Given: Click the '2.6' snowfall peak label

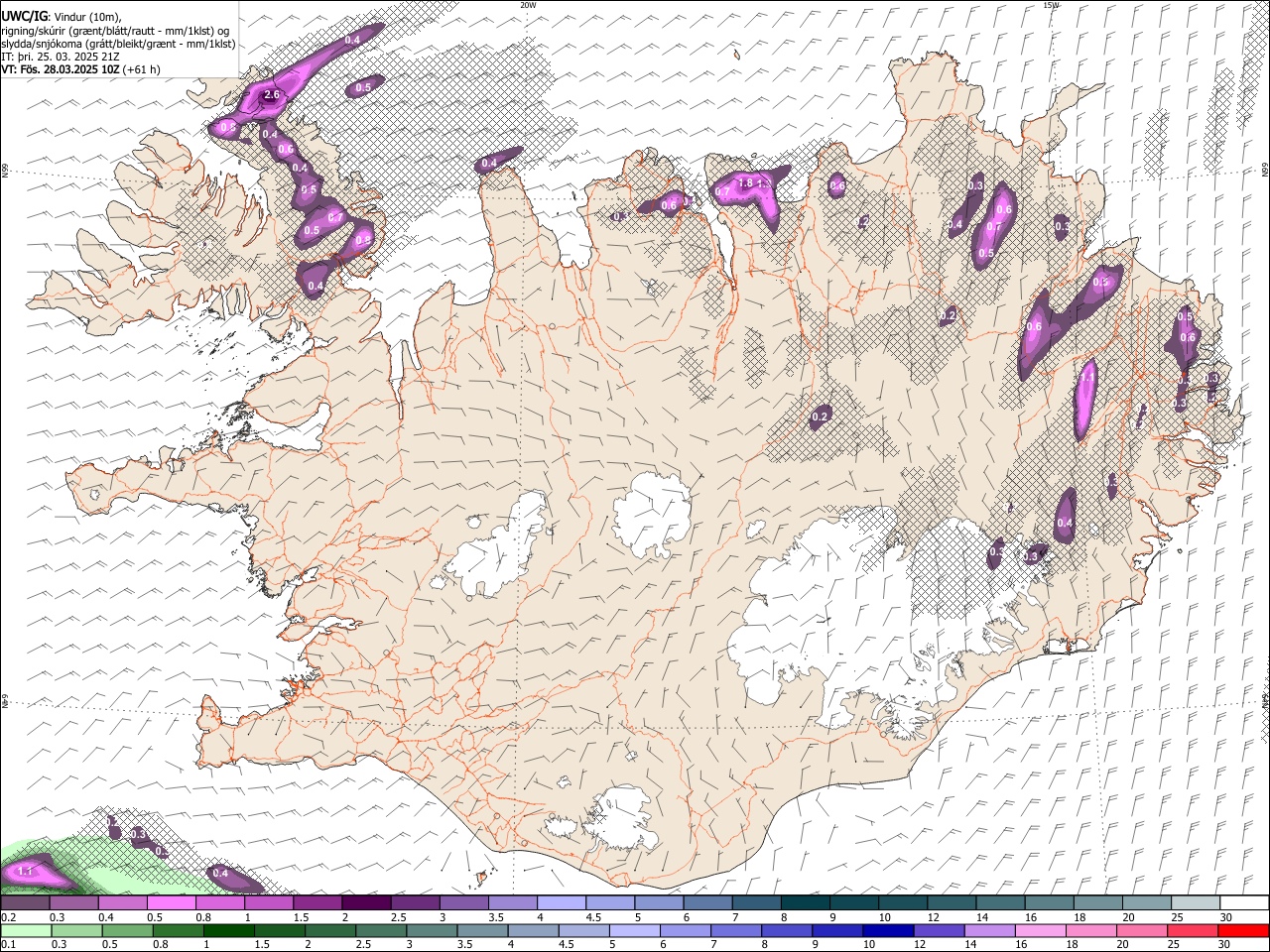Looking at the screenshot, I should [272, 95].
